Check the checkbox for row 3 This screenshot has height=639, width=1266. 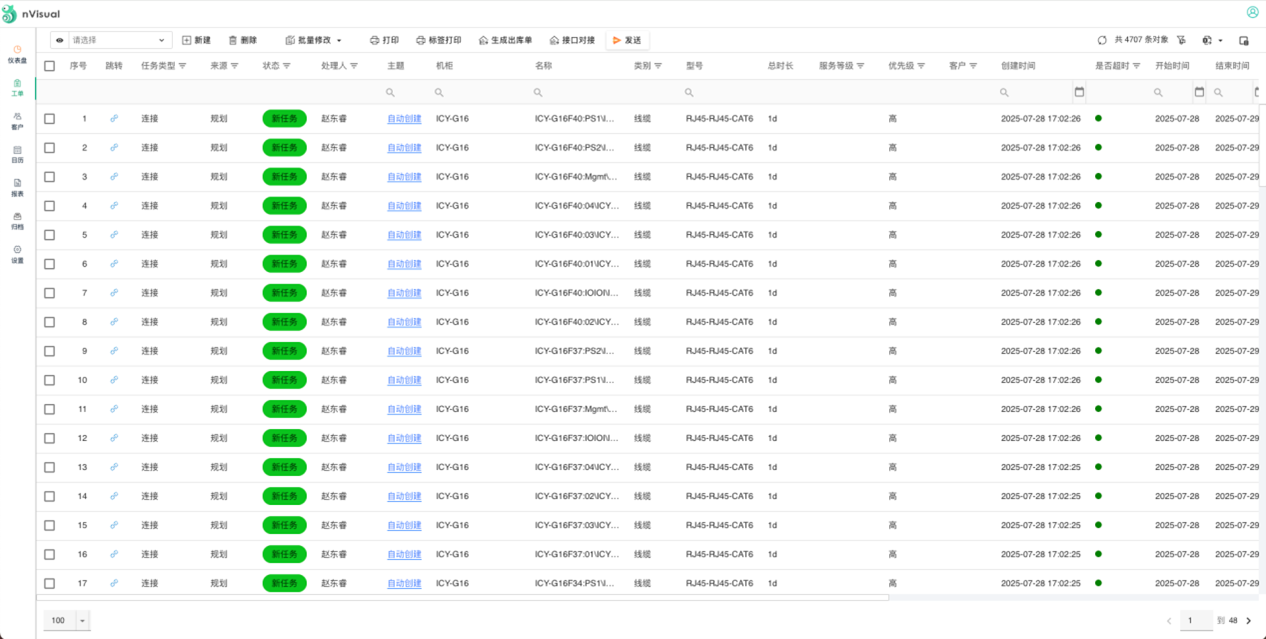click(49, 176)
